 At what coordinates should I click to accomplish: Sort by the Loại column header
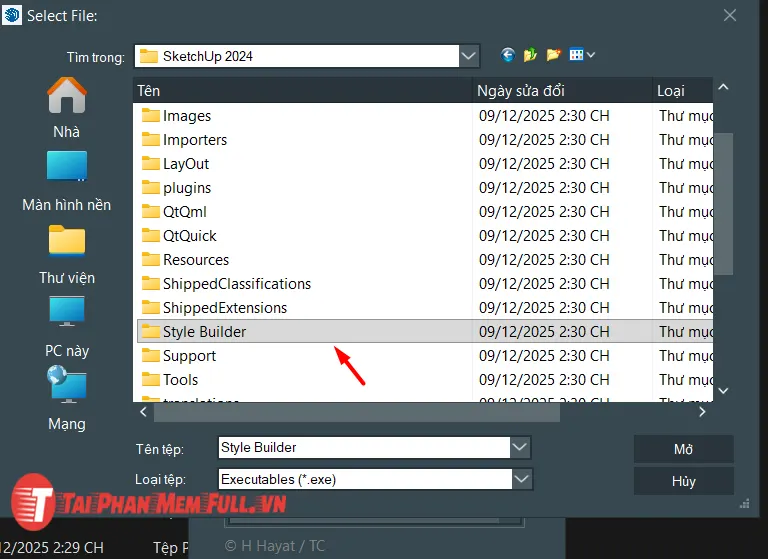(683, 91)
